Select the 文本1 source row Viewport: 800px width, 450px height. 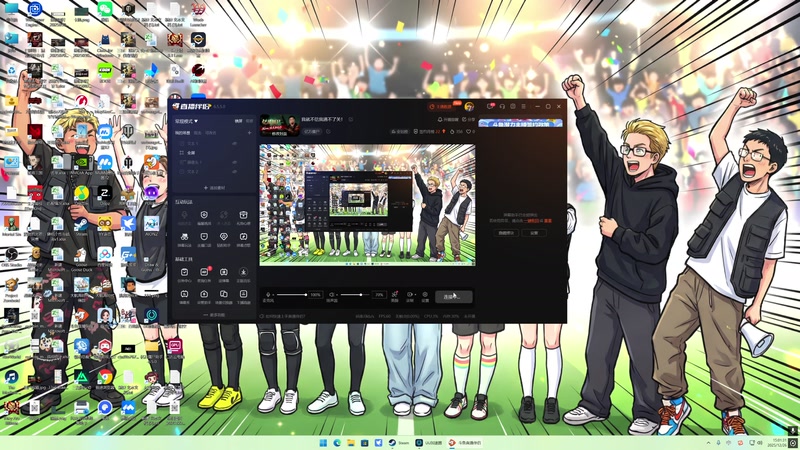214,144
